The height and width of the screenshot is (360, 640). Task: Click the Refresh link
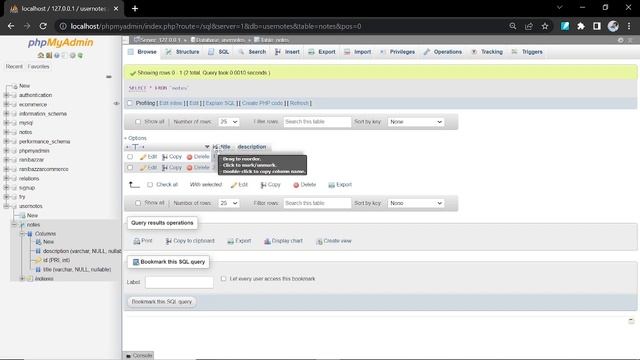coord(299,103)
